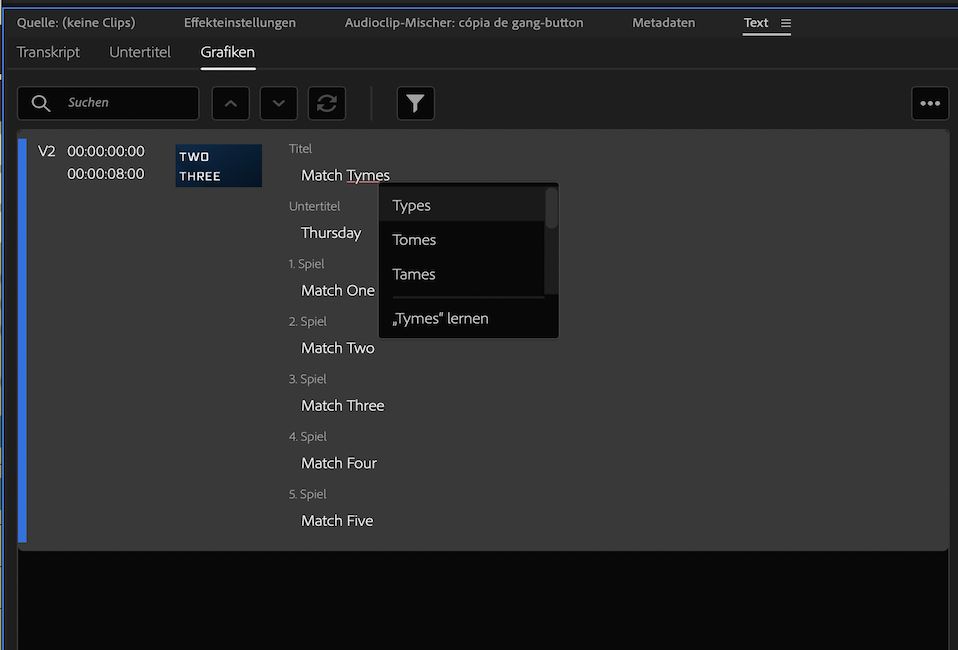
Task: Open the Metadaten panel tab
Action: click(x=664, y=23)
